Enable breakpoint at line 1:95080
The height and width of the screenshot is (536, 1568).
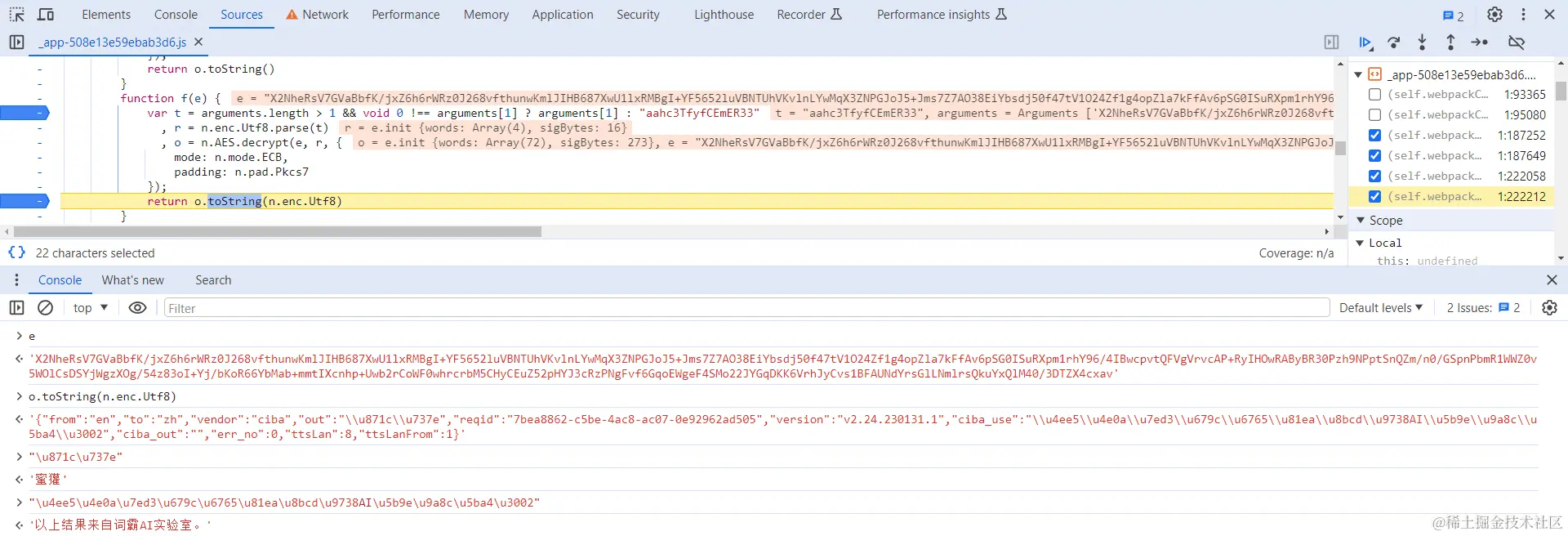tap(1375, 115)
